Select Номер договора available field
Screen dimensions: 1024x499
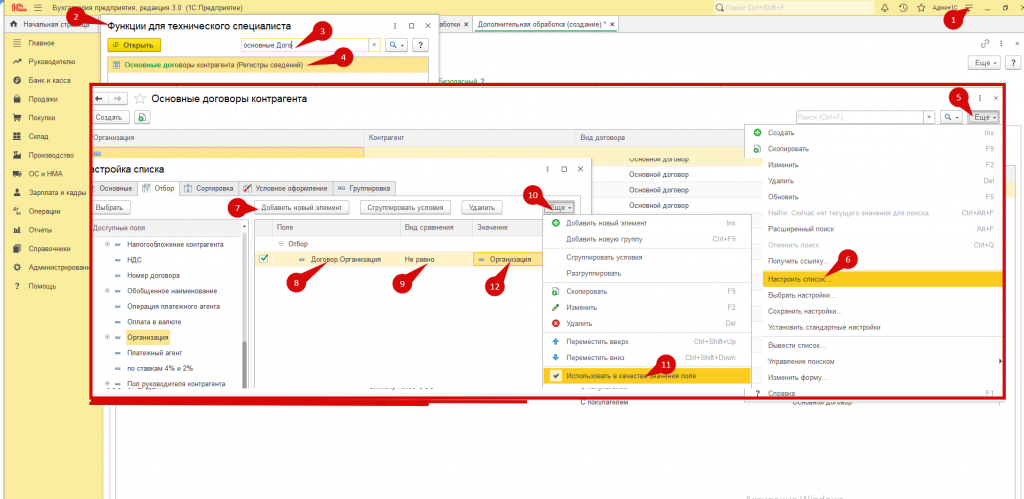tap(153, 275)
